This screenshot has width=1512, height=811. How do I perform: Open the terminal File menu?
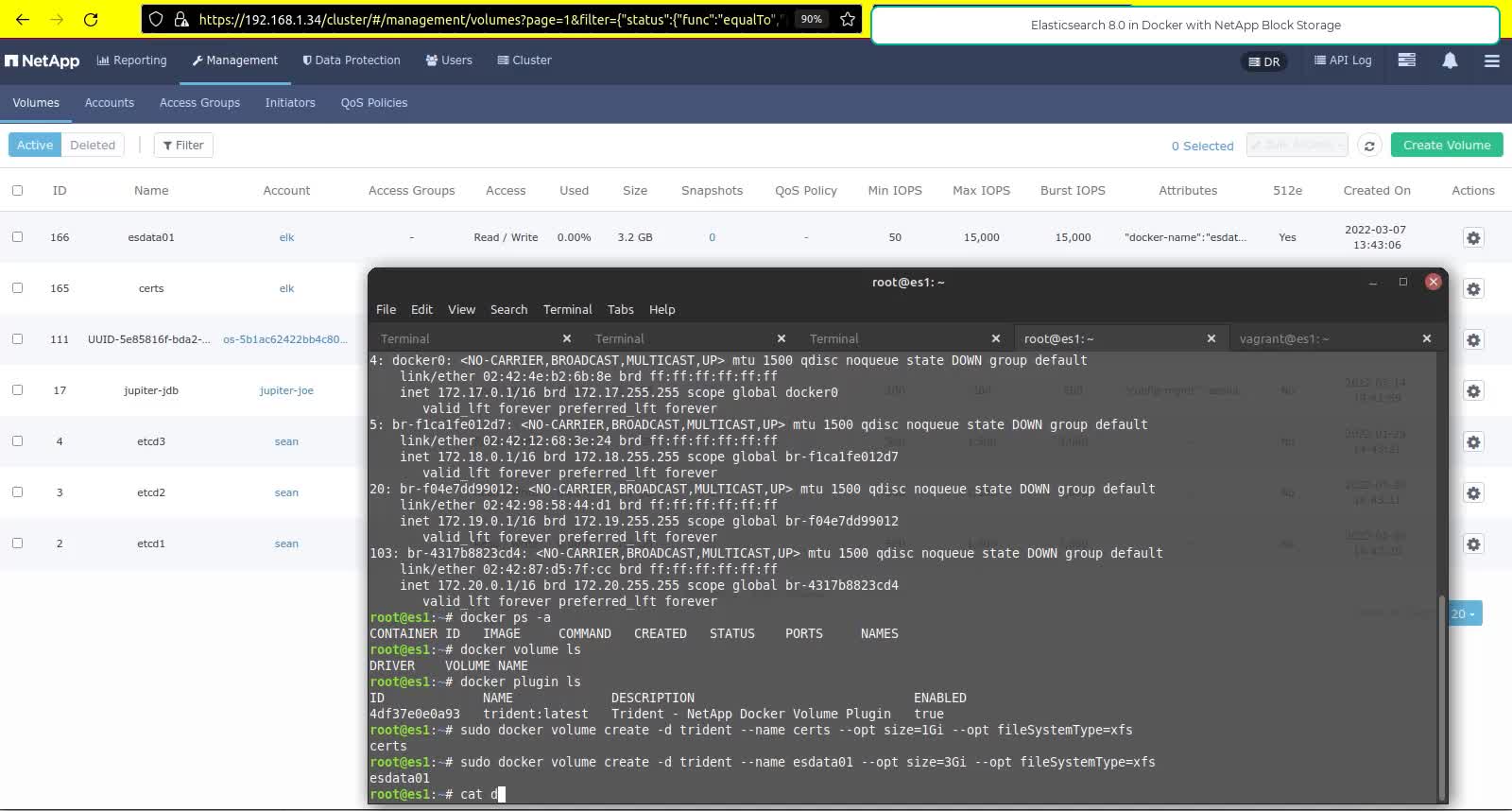click(386, 309)
